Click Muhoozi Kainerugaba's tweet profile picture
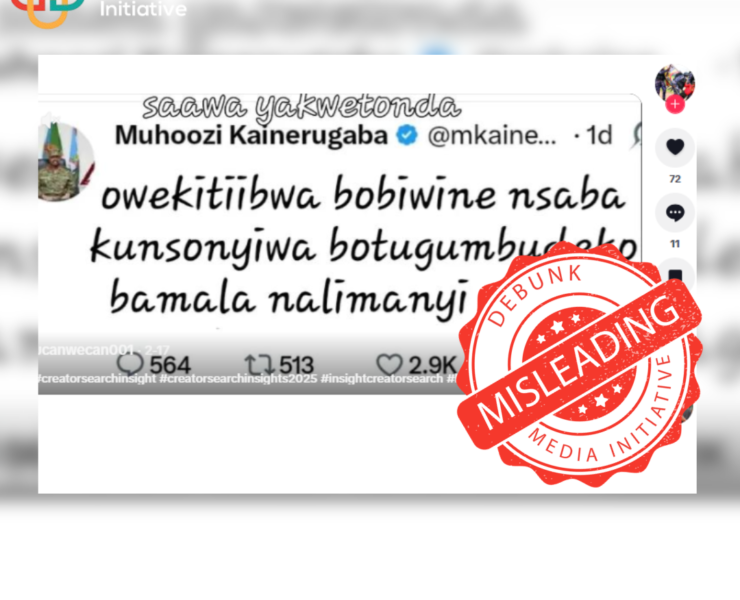740x600 pixels. click(66, 162)
